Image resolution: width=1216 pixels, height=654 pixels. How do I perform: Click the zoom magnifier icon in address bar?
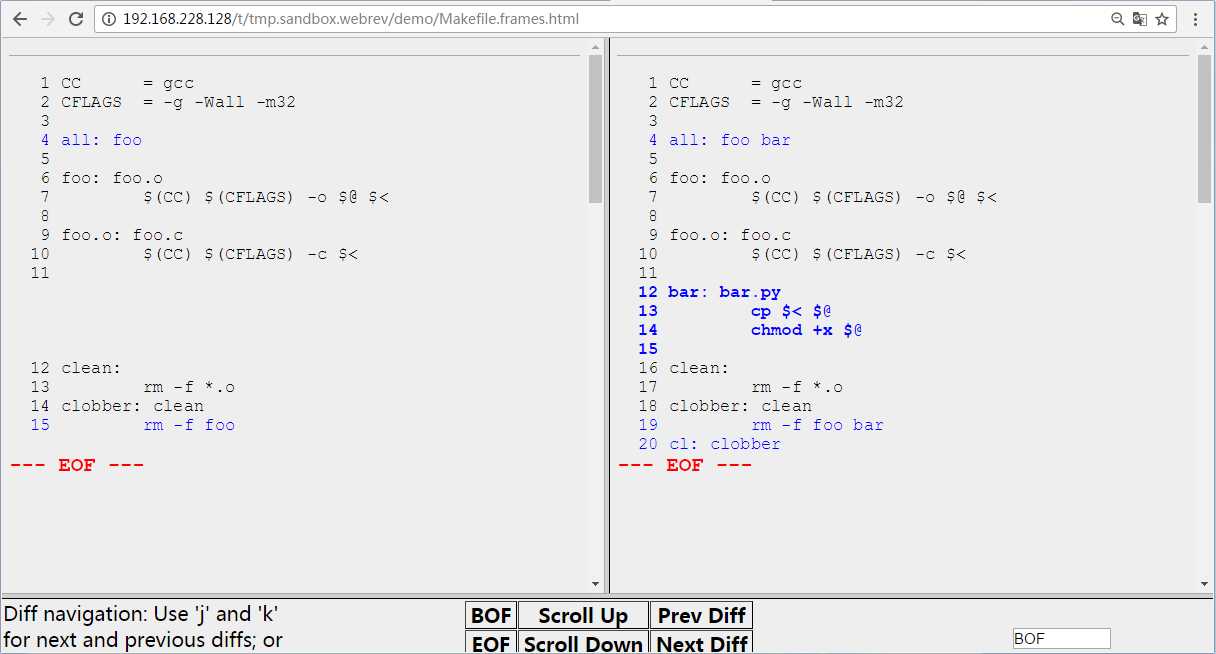pyautogui.click(x=1118, y=19)
